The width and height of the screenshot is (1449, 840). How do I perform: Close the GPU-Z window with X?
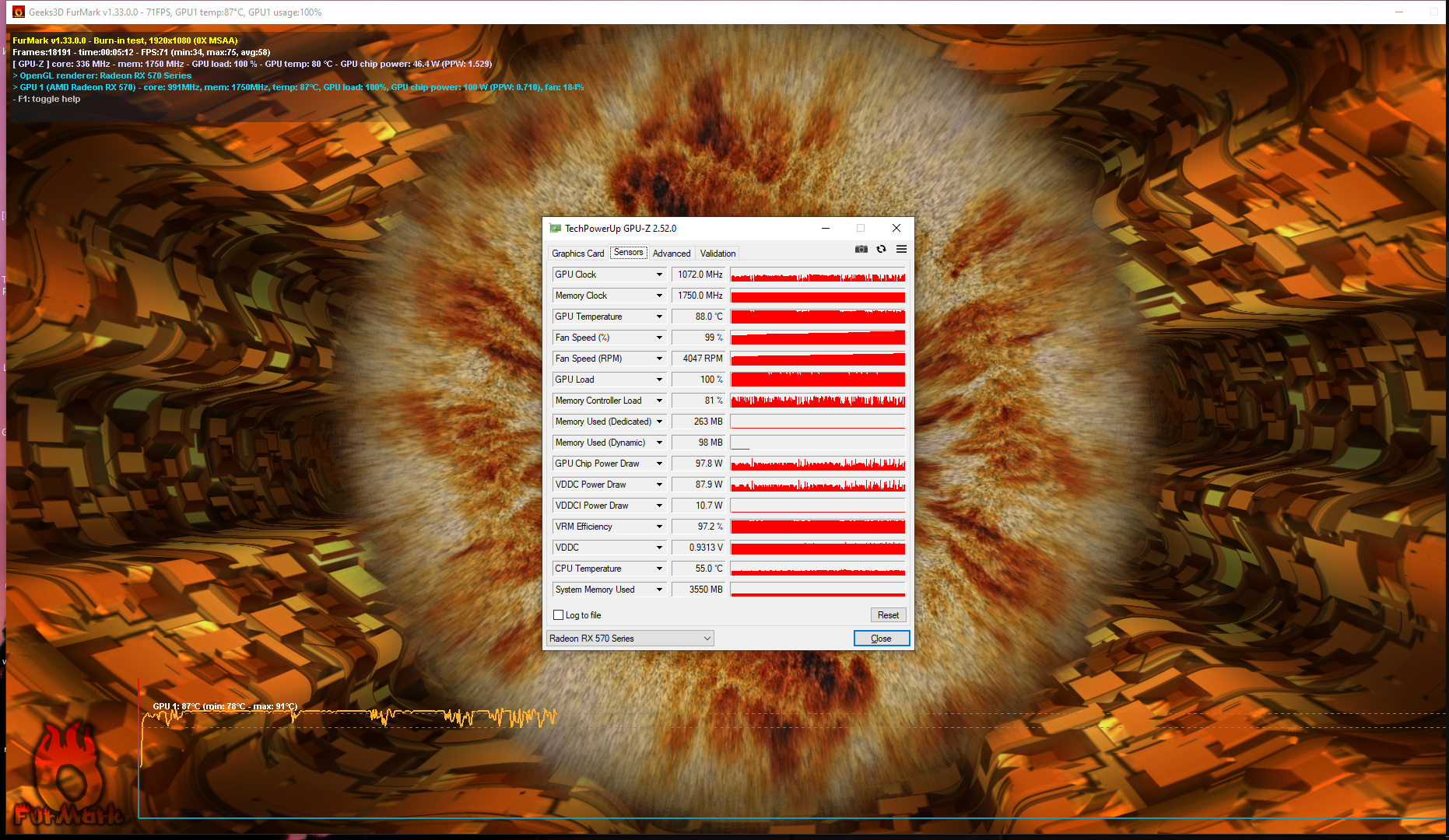click(896, 228)
